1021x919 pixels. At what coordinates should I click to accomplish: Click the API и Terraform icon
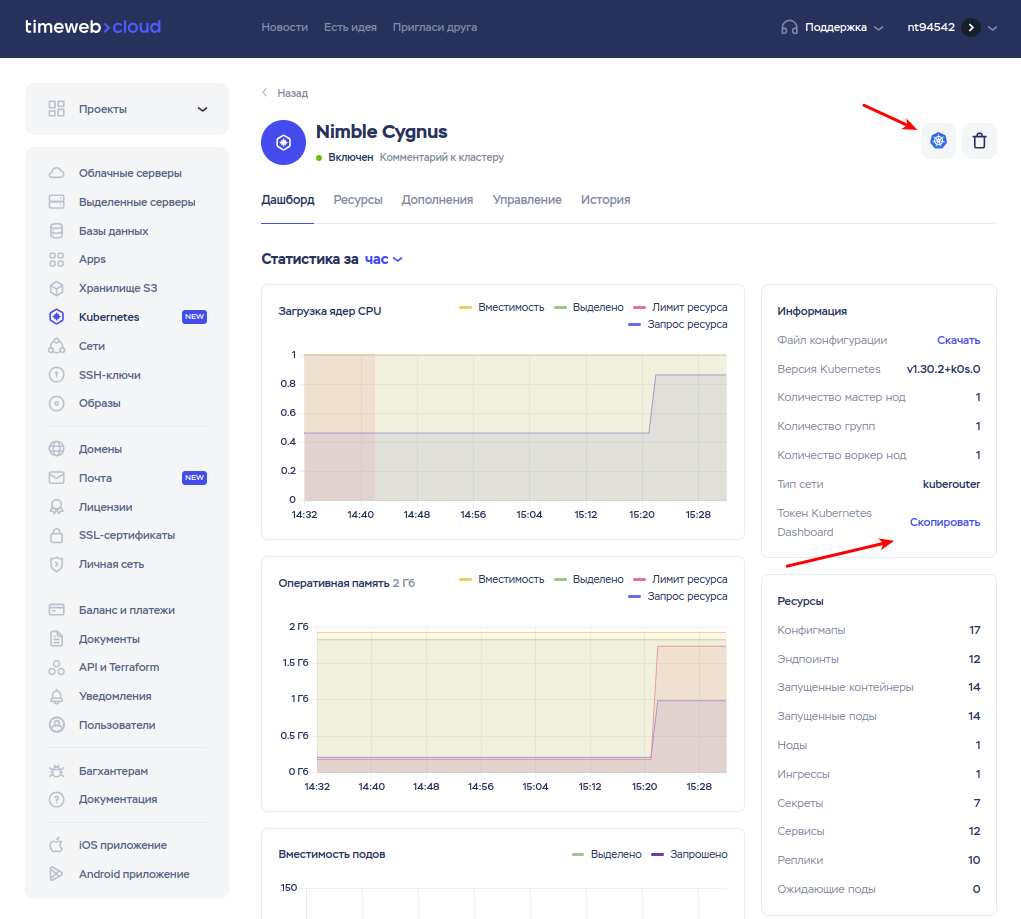coord(57,668)
